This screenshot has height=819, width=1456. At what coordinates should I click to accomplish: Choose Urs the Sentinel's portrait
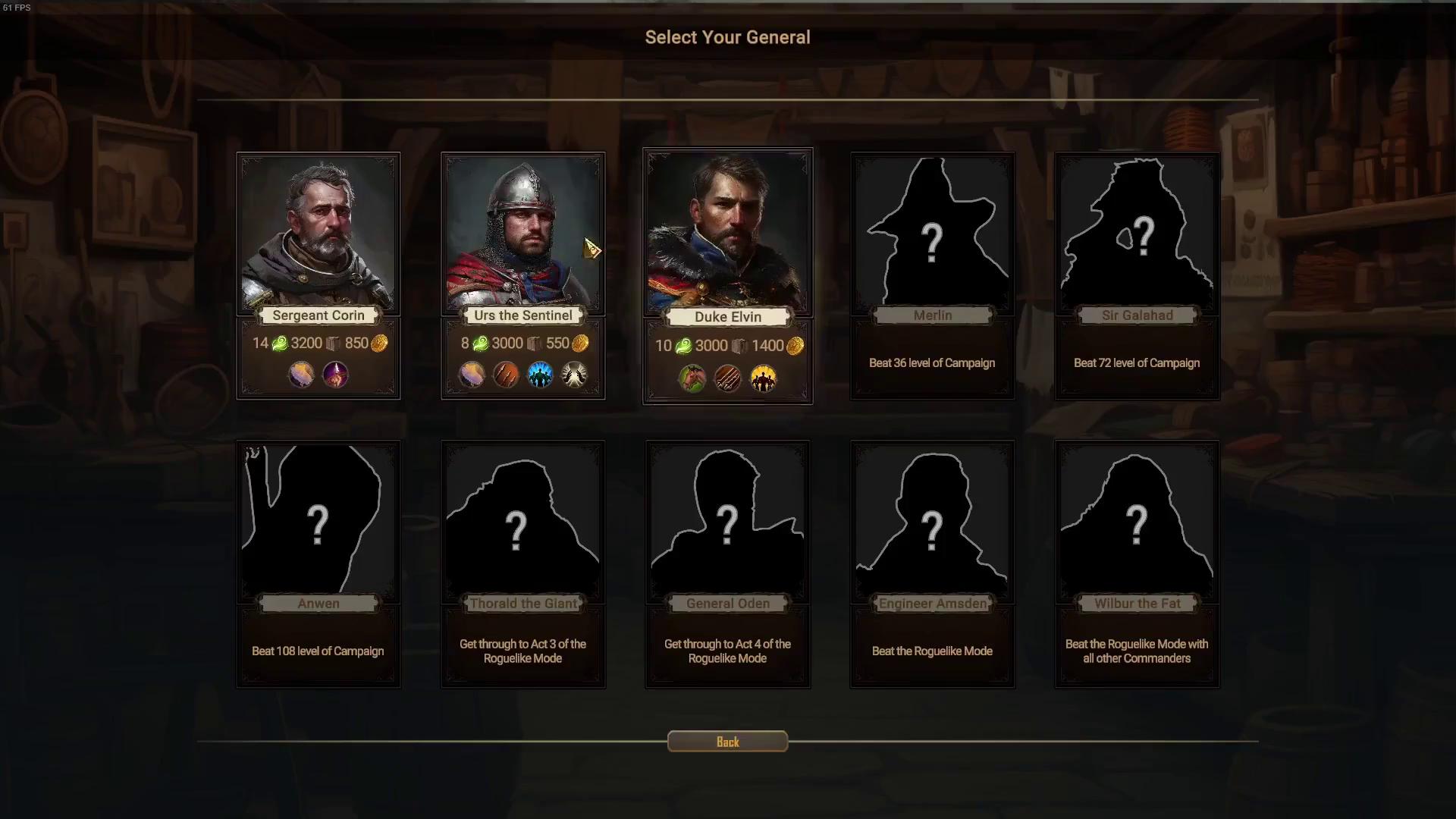(x=523, y=234)
